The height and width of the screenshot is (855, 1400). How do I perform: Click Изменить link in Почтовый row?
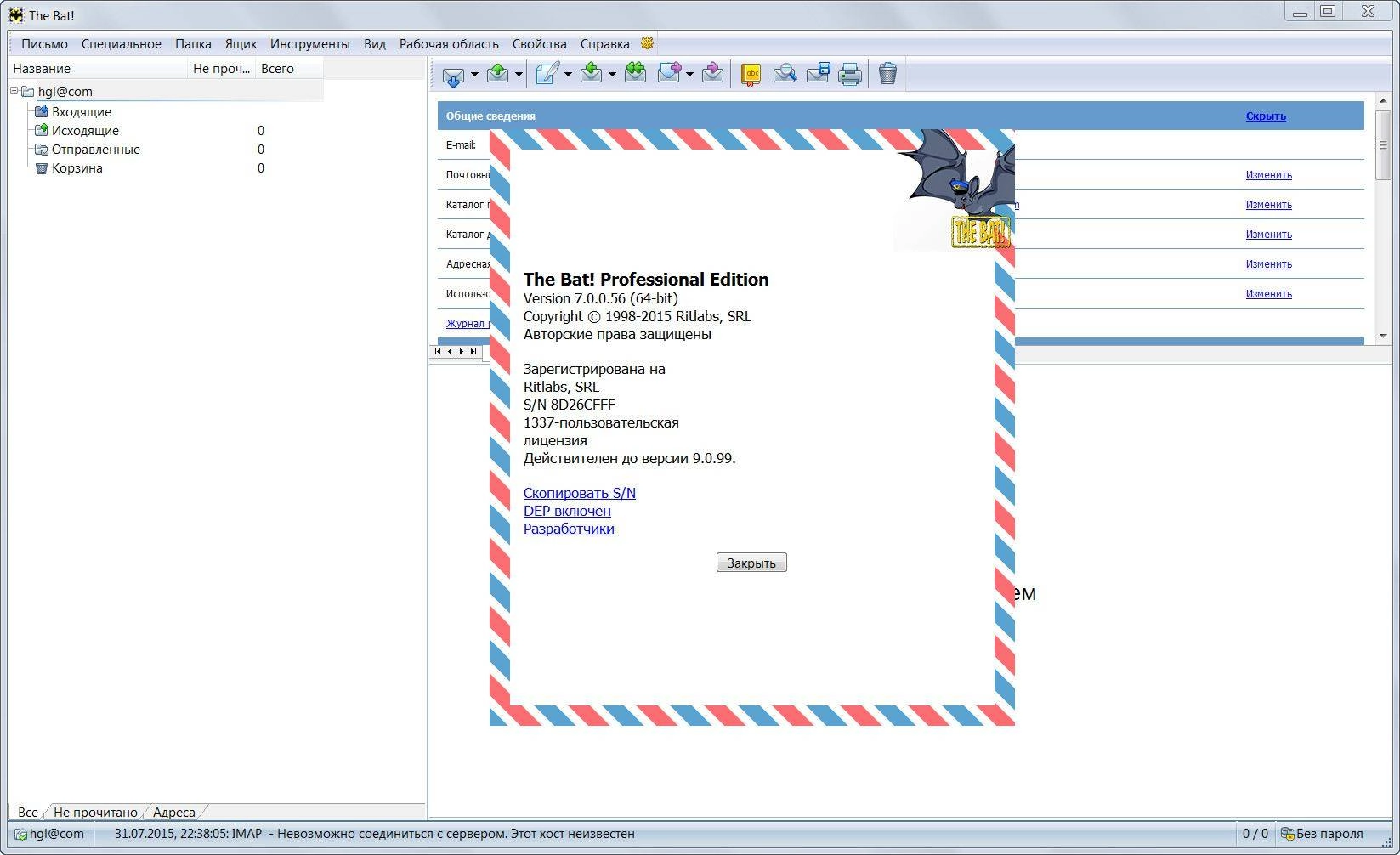(x=1268, y=175)
